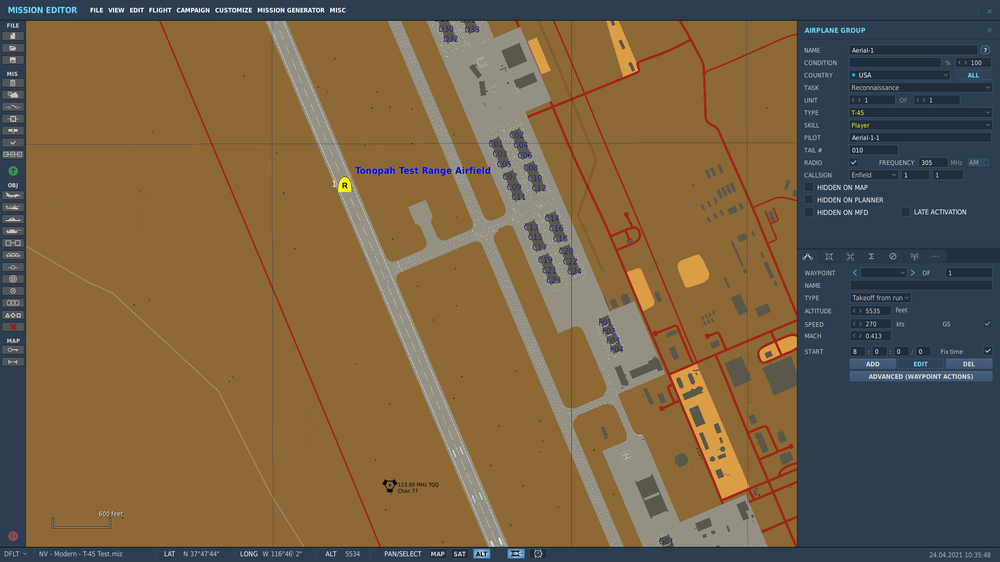
Task: Open the Route waypoint tab icon
Action: 807,256
